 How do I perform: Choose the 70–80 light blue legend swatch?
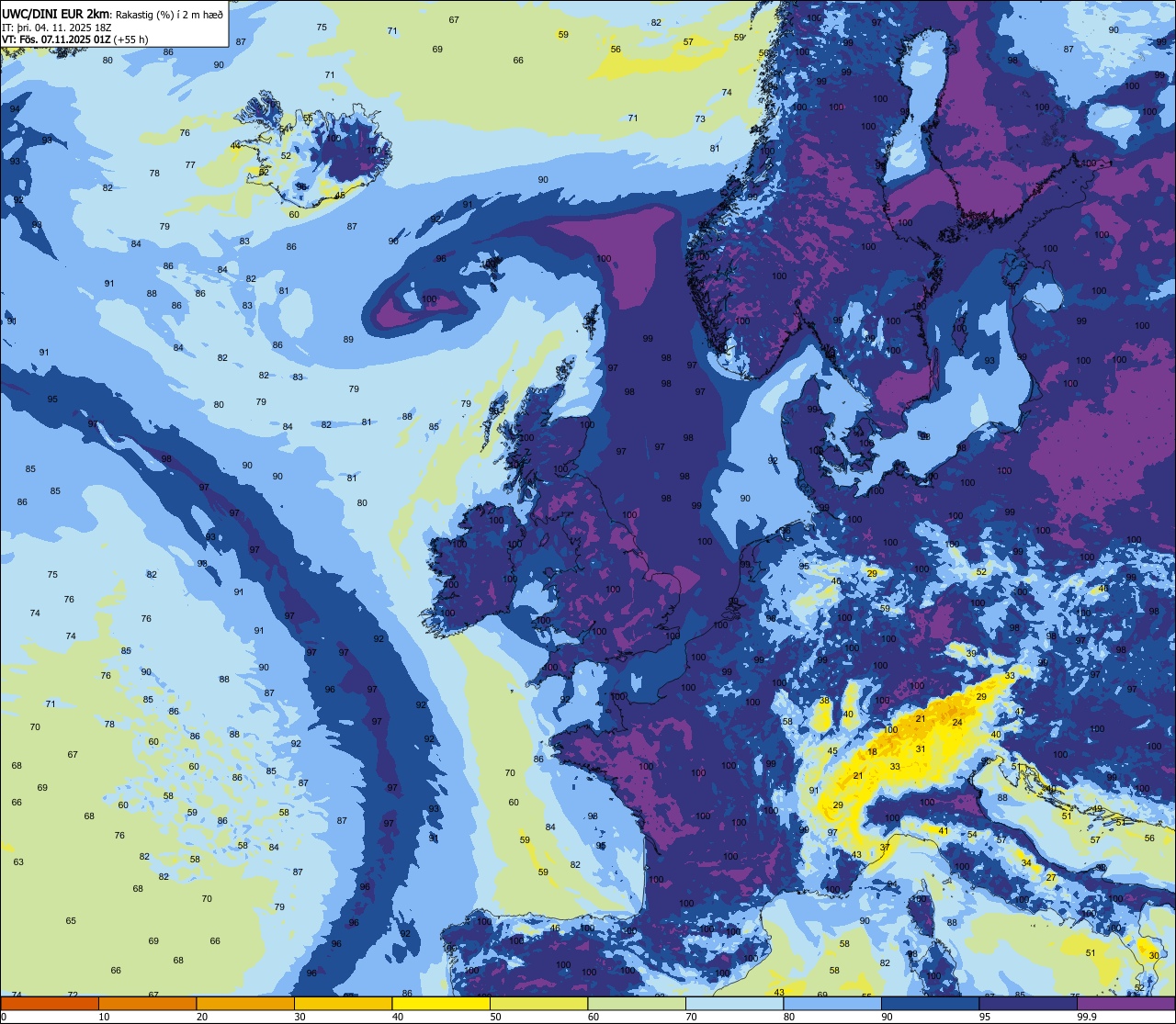point(734,1003)
